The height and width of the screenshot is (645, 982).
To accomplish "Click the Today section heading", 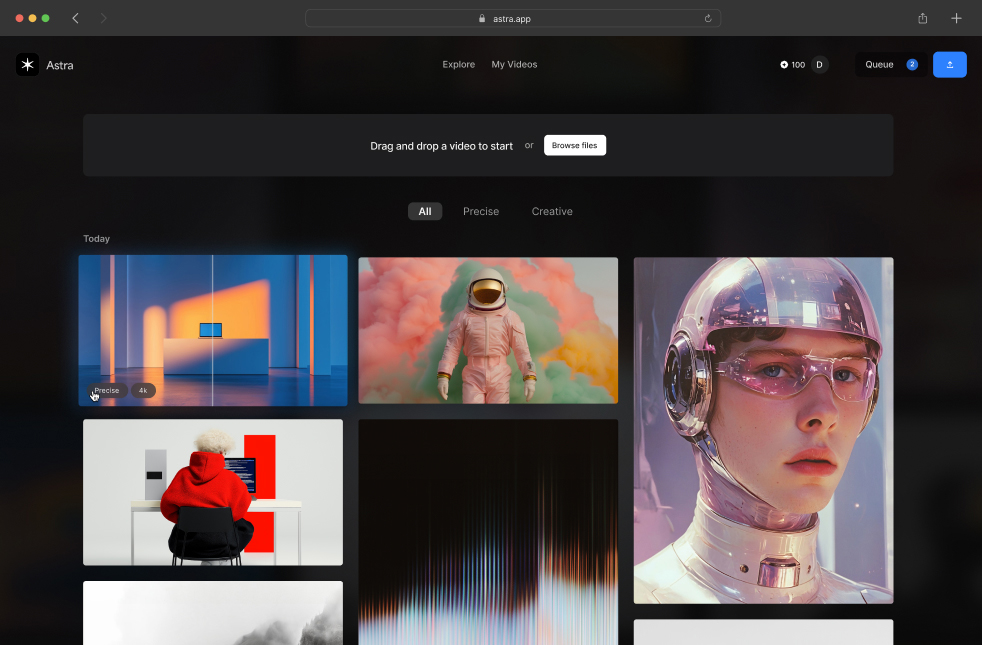I will pyautogui.click(x=96, y=239).
